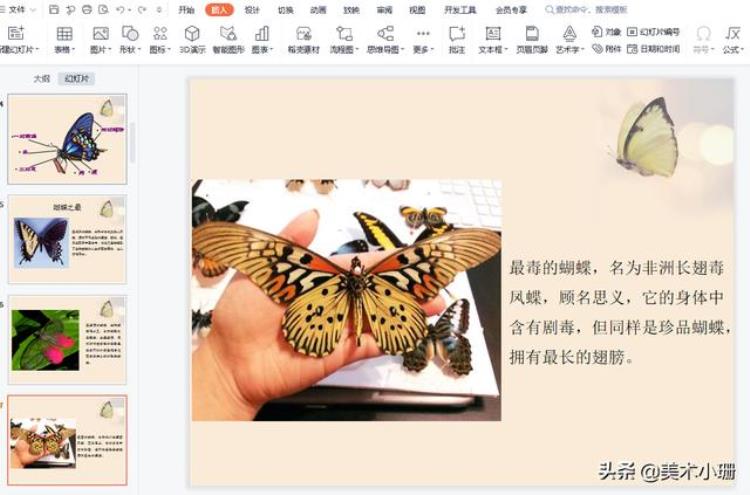The height and width of the screenshot is (495, 750).
Task: Insert 幻灯片编号 slide number
Action: (x=654, y=31)
